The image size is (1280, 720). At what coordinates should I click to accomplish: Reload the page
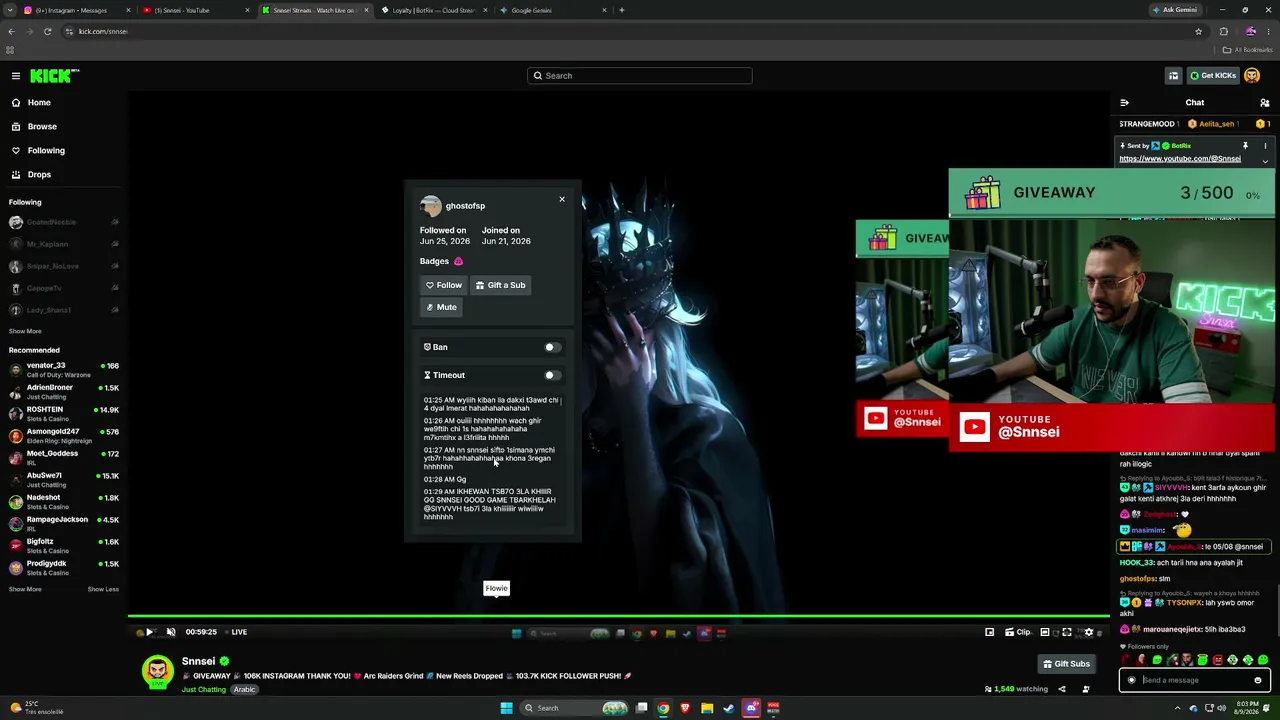pyautogui.click(x=47, y=31)
